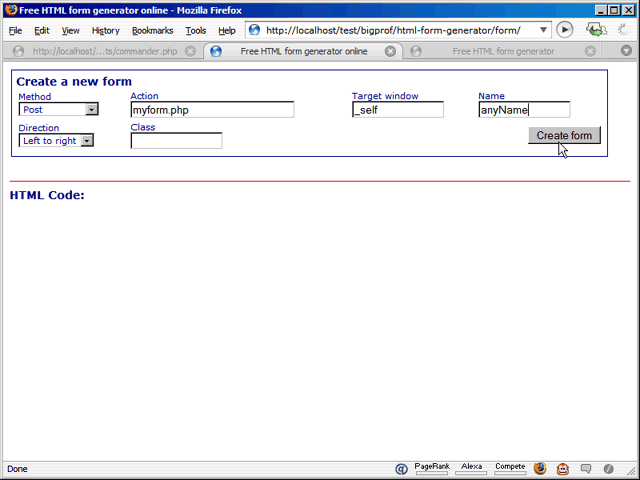Click the Compete rank indicator in status bar
This screenshot has height=480, width=640.
(510, 469)
